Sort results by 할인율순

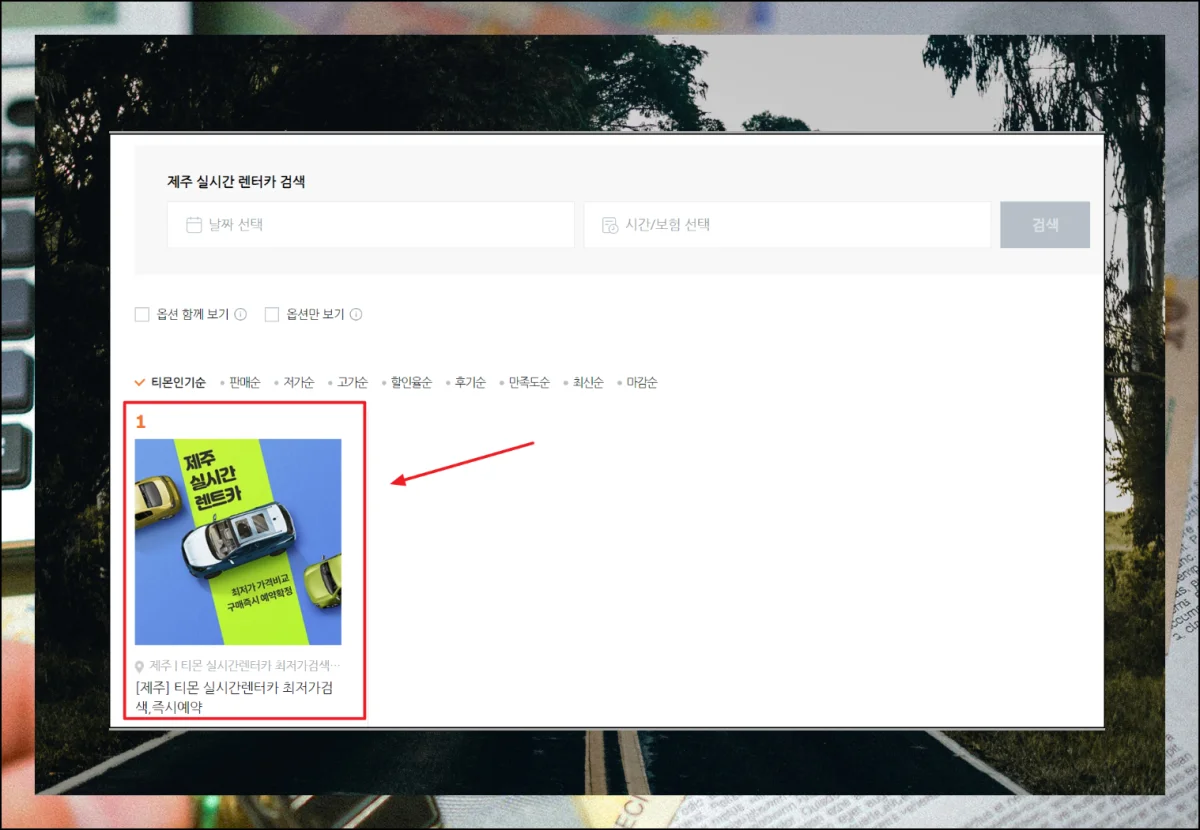(411, 383)
